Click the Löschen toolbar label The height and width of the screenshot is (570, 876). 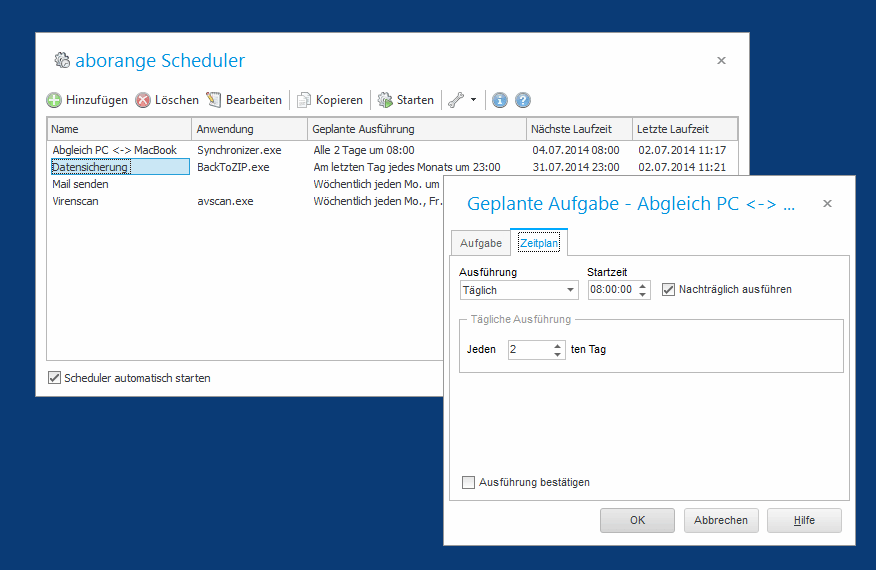177,100
